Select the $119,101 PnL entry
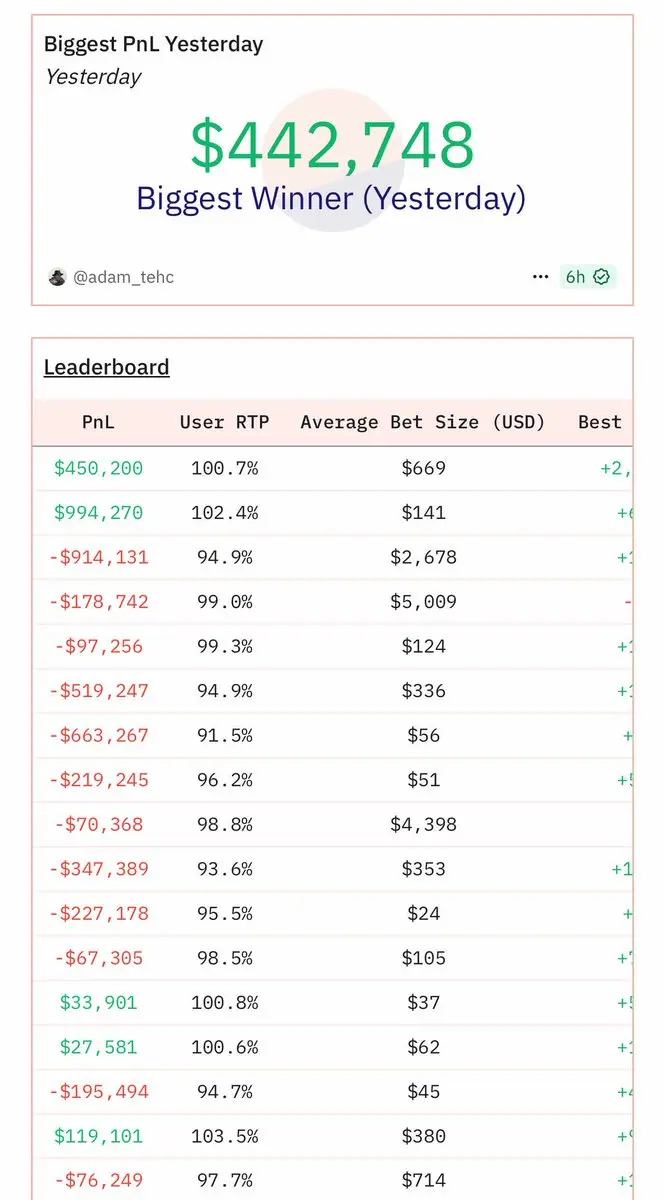665x1200 pixels. (98, 1136)
